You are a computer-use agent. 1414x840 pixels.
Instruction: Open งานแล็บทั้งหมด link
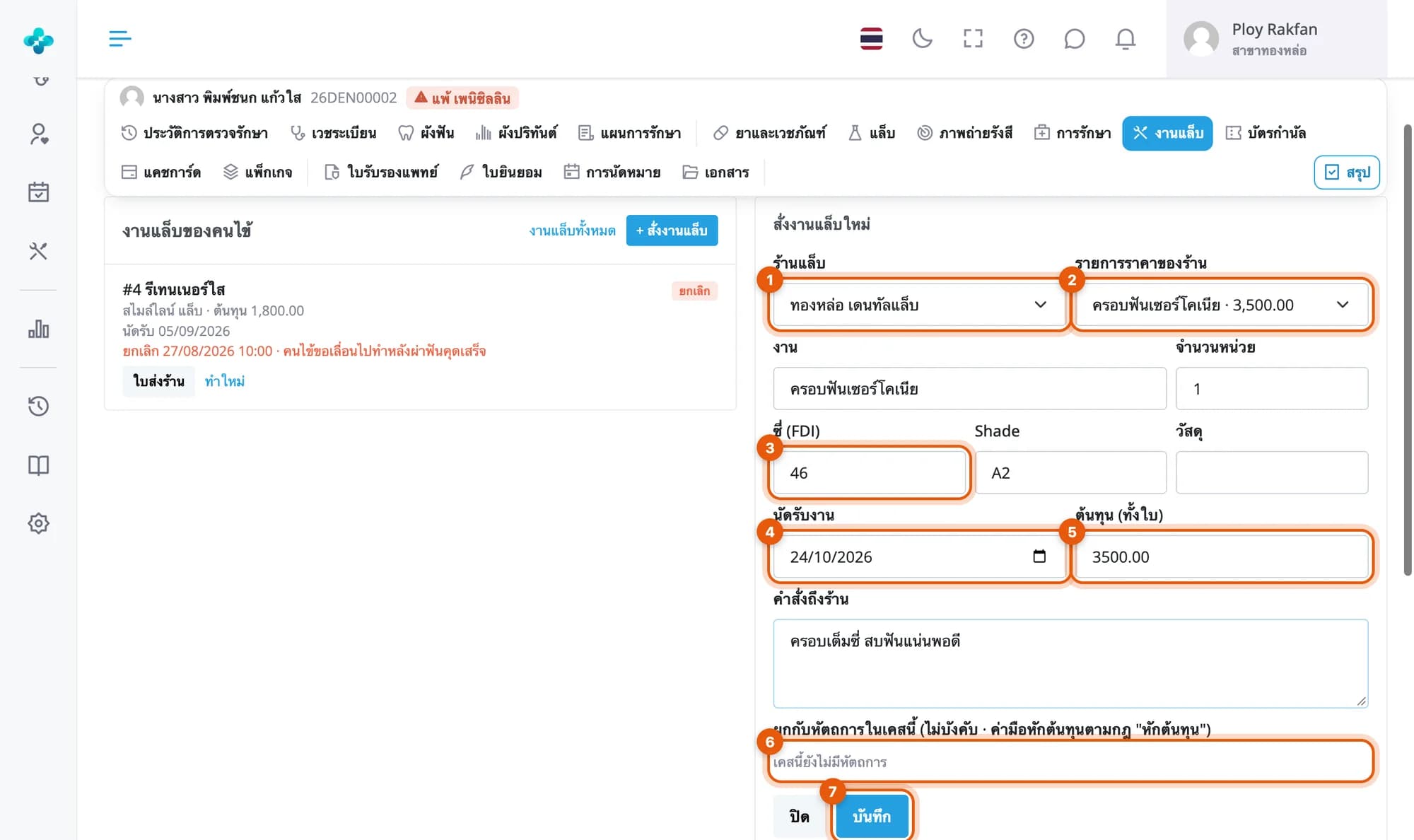[573, 231]
